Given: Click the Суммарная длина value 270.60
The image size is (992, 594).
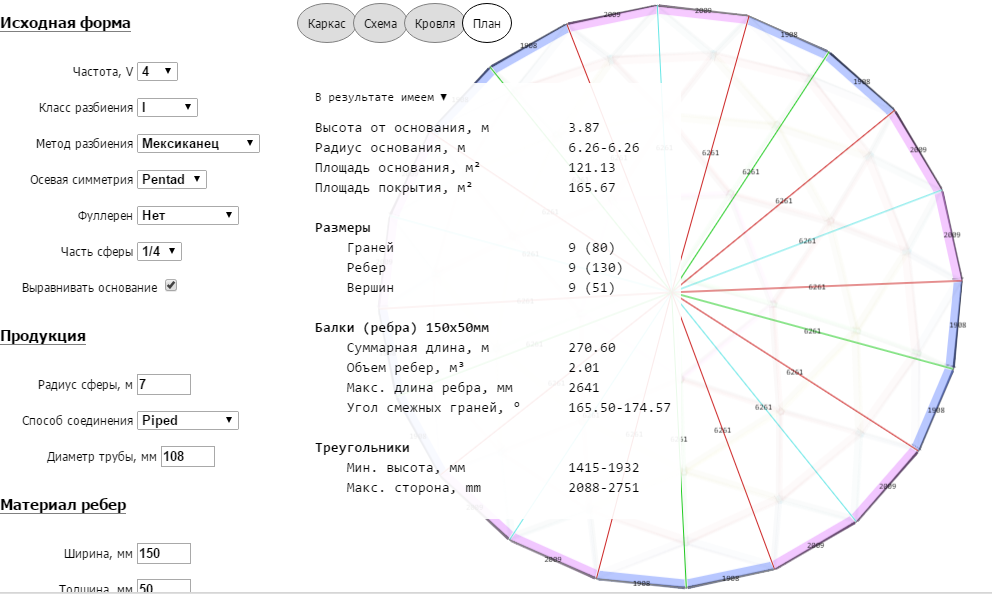Looking at the screenshot, I should point(592,348).
